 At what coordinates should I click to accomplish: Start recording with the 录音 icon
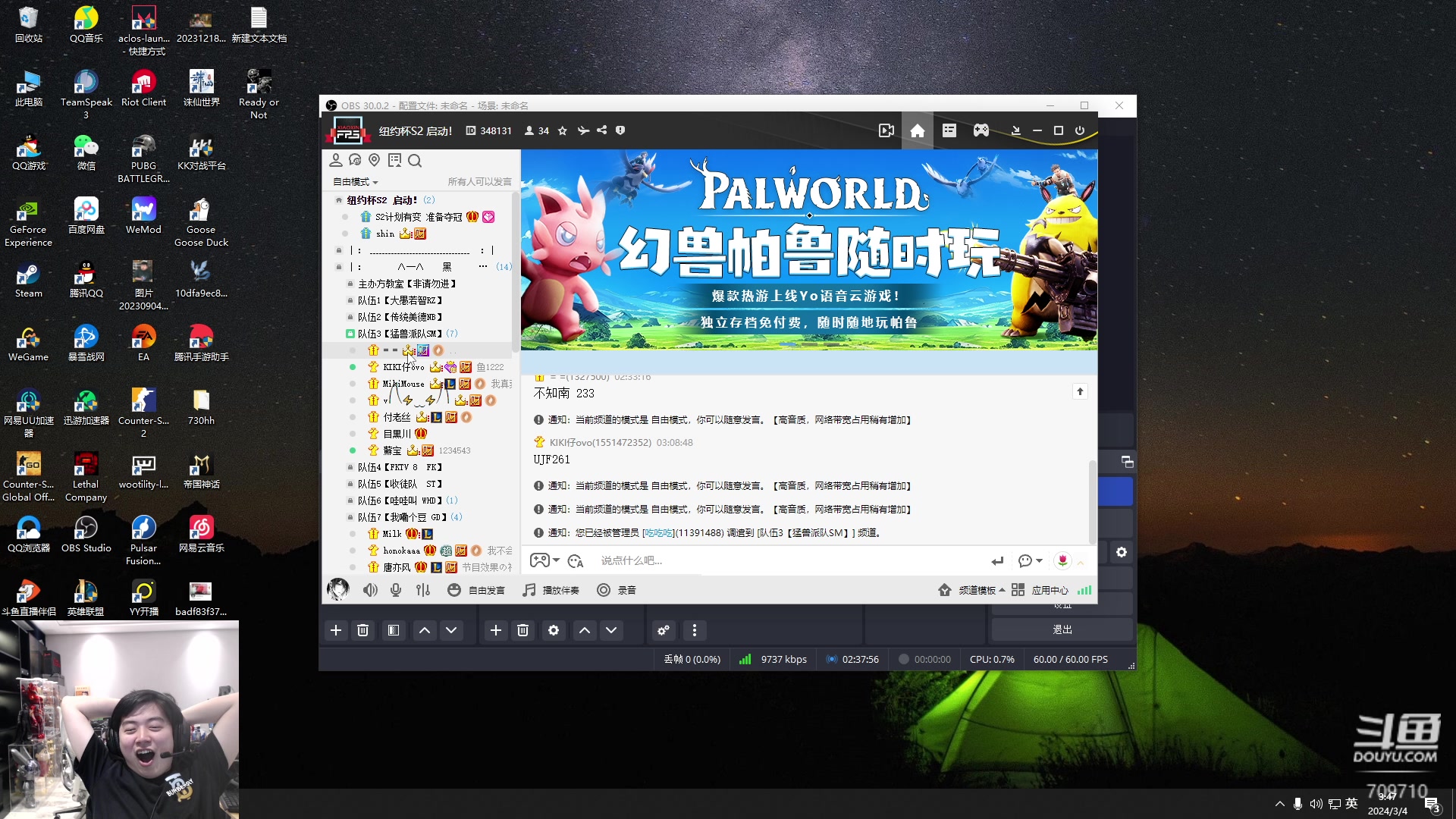coord(604,590)
